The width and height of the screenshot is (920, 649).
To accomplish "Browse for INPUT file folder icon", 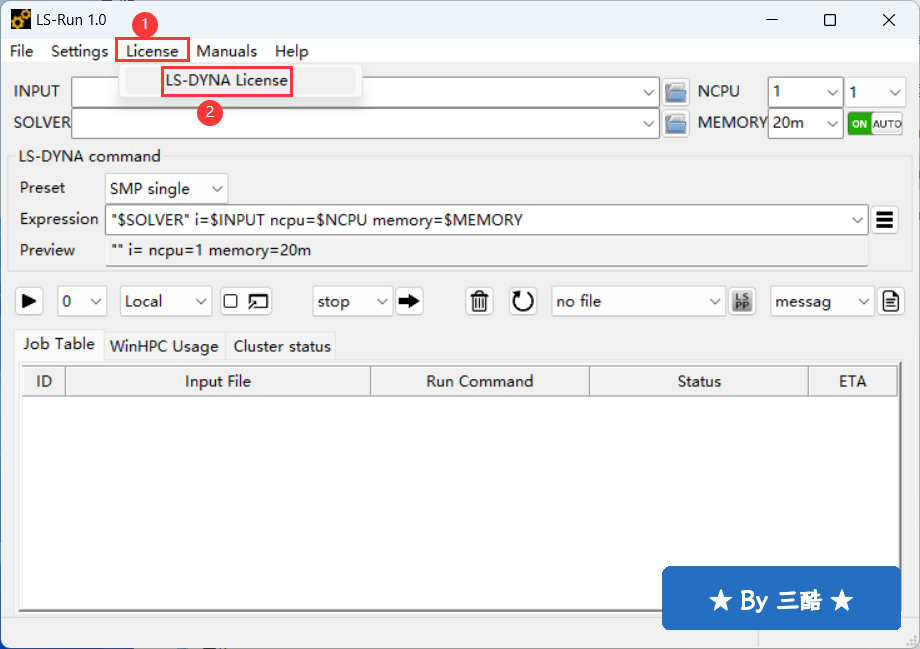I will click(675, 92).
